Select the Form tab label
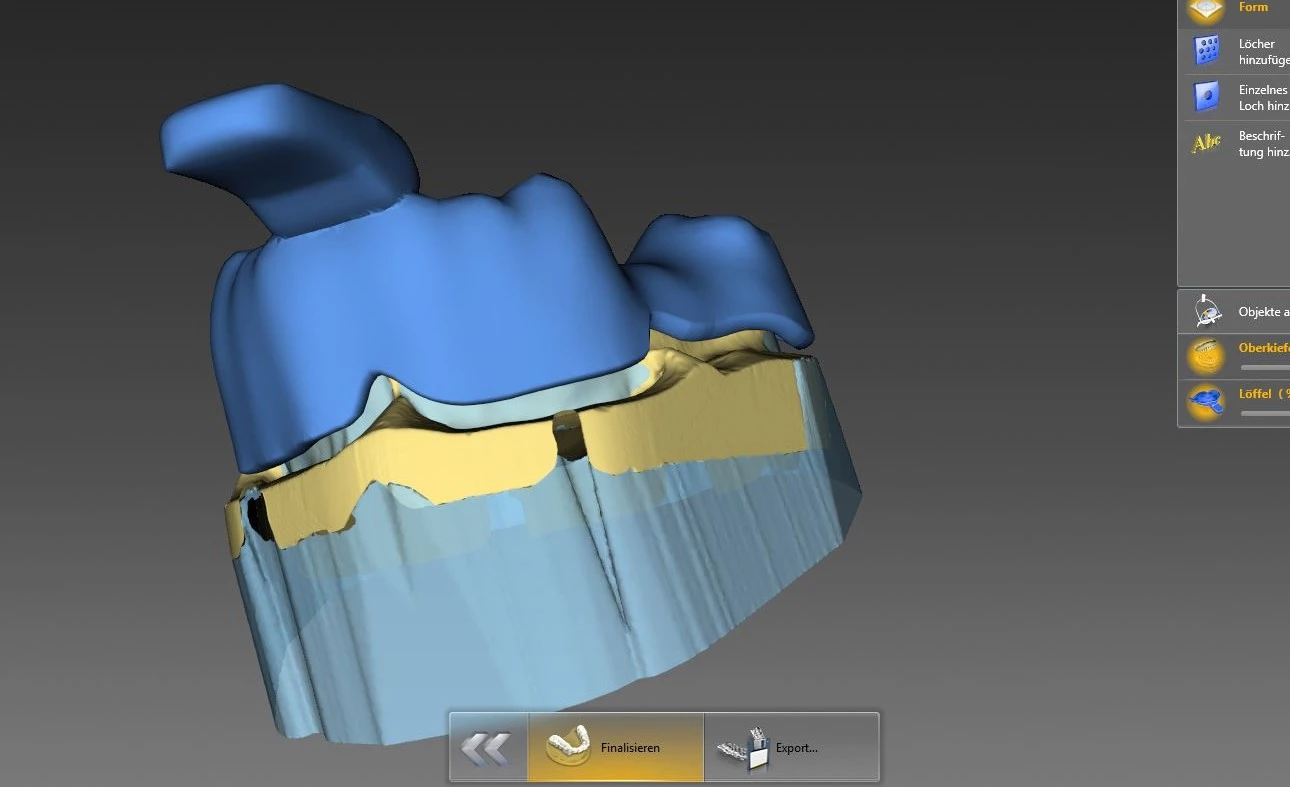This screenshot has height=787, width=1290. pos(1253,7)
